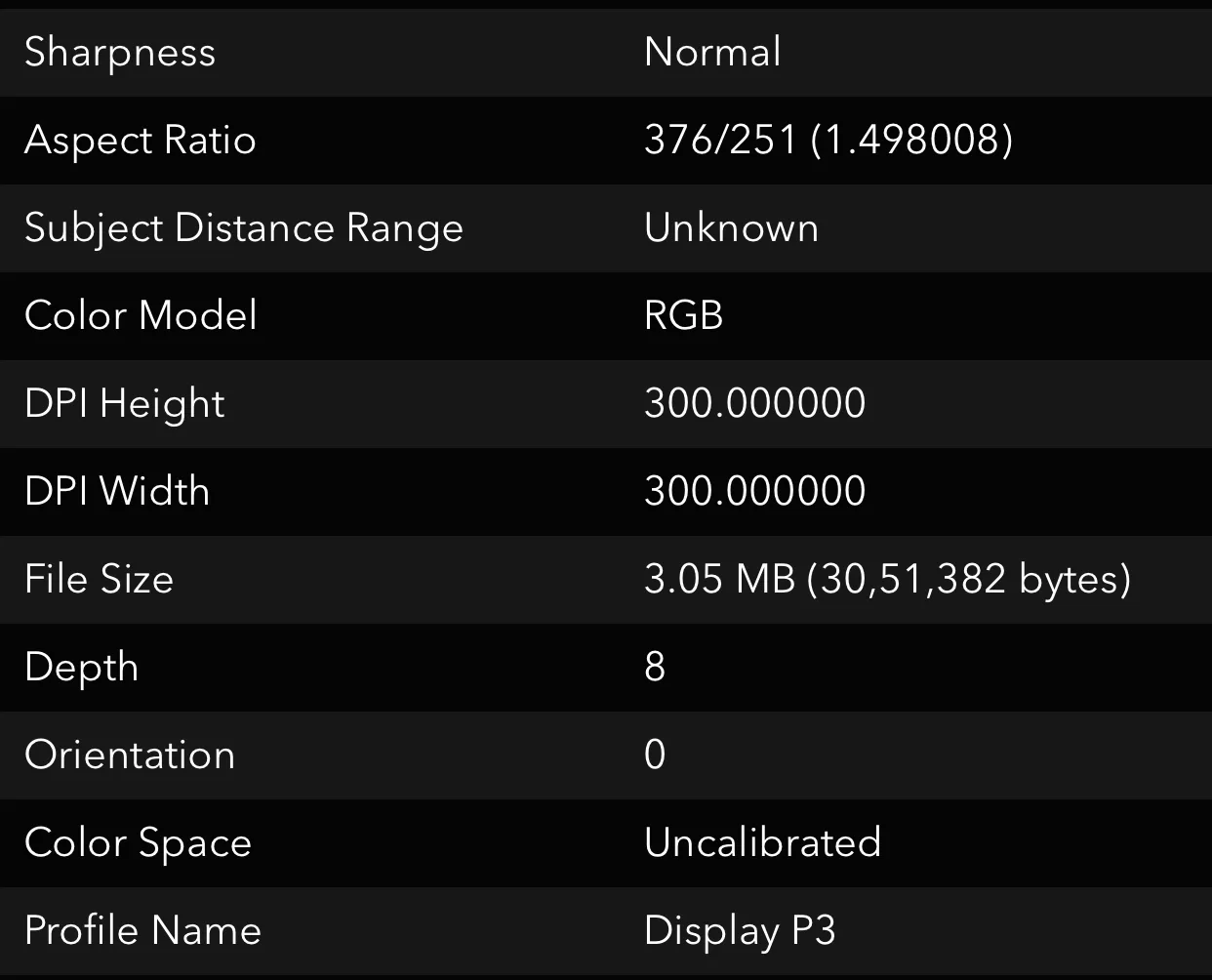
Task: Click the Orientation value of 0
Action: click(655, 755)
